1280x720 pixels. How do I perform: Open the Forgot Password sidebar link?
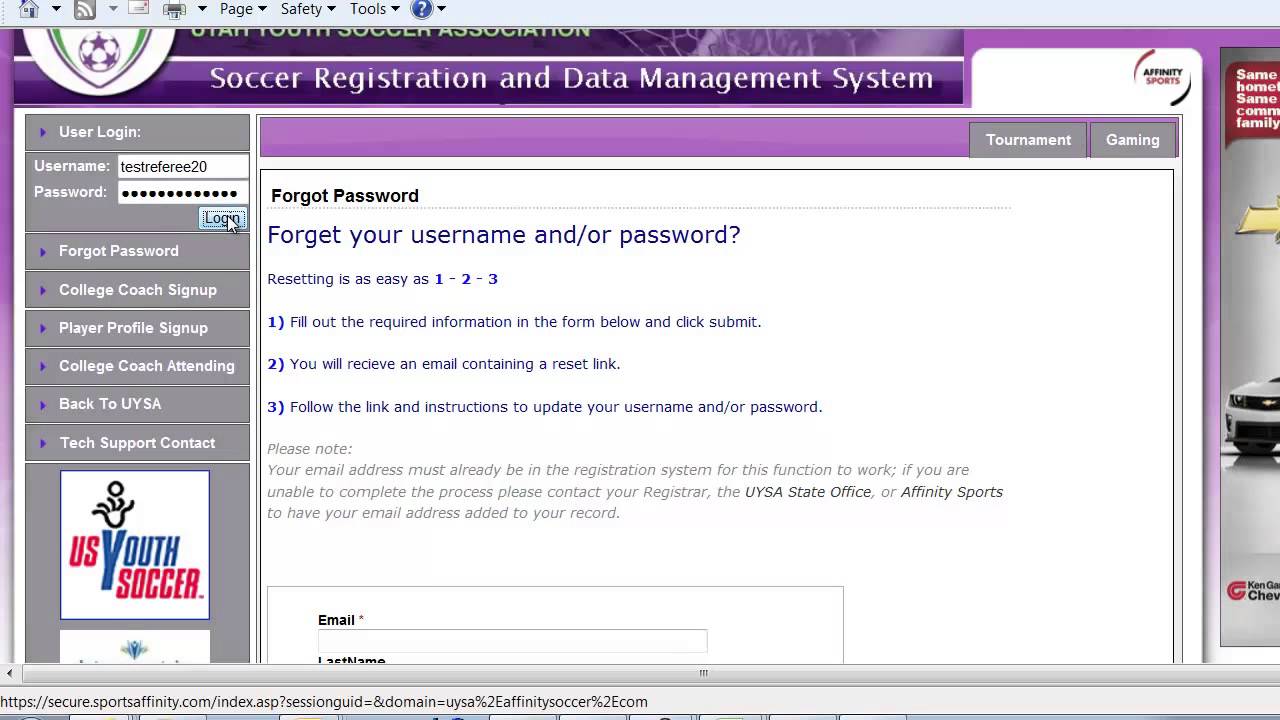click(118, 251)
